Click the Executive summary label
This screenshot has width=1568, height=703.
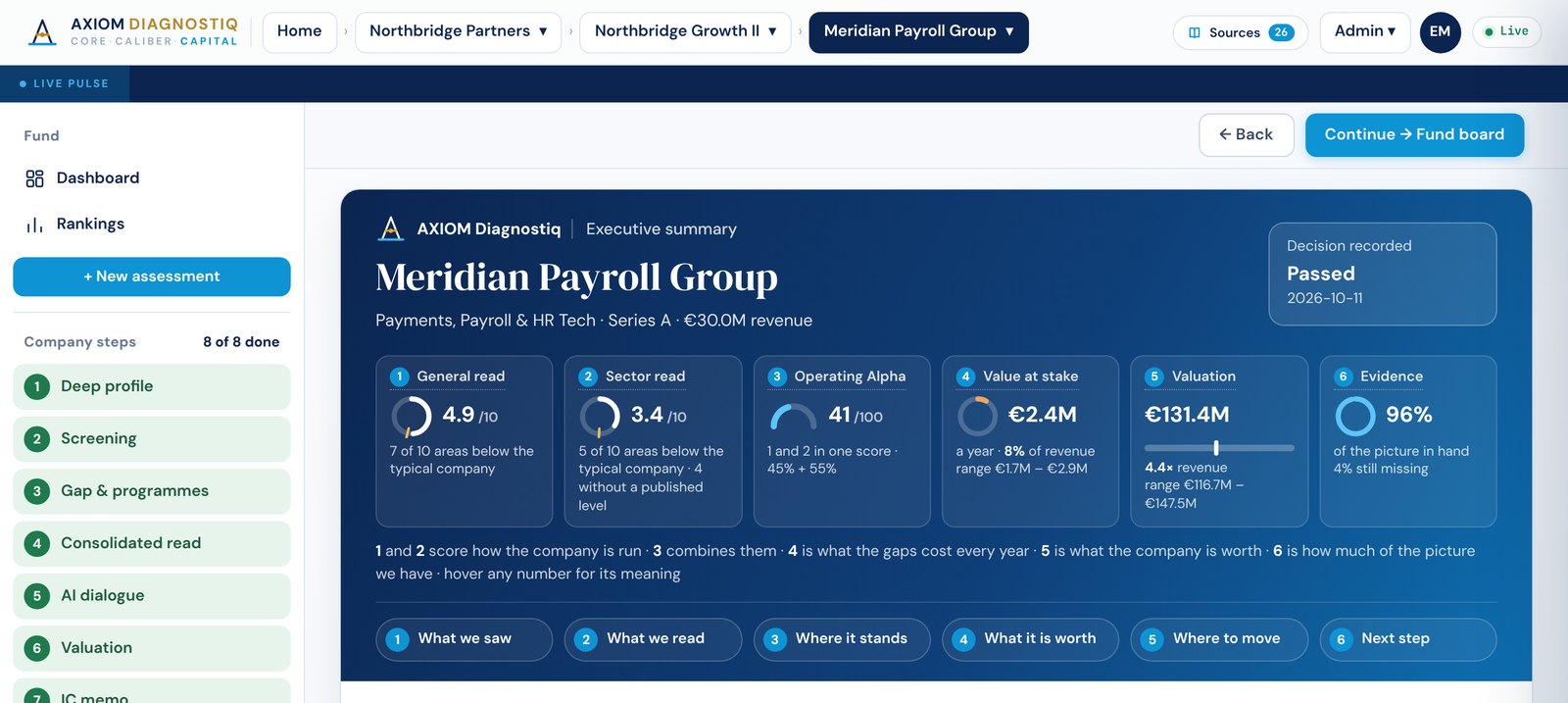pos(661,229)
